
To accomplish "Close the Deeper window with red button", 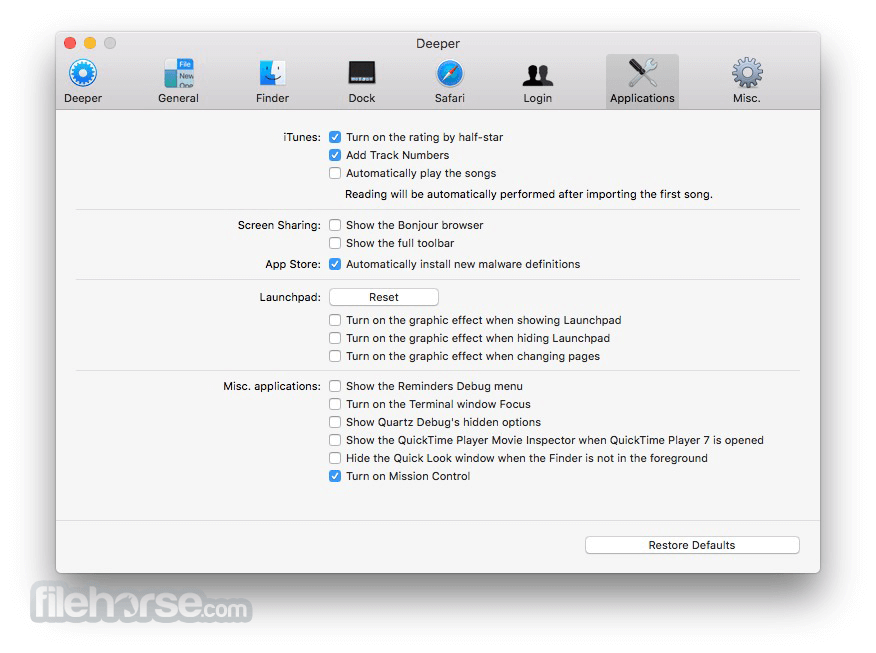I will click(x=70, y=43).
